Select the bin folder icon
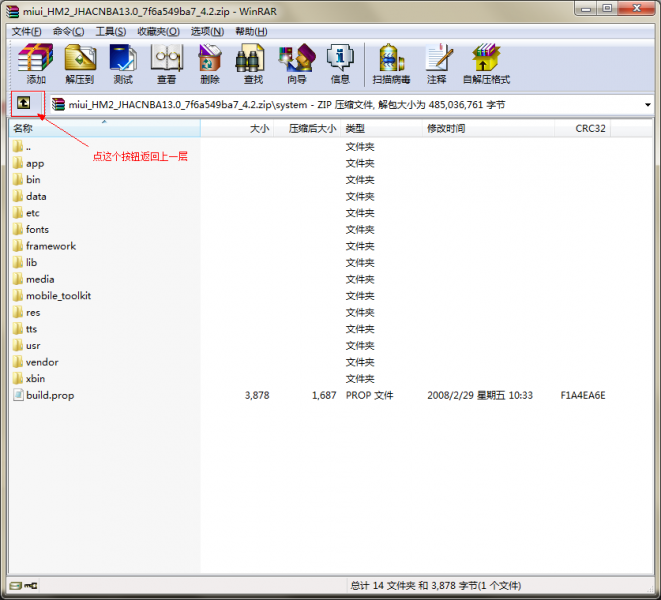 tap(18, 180)
